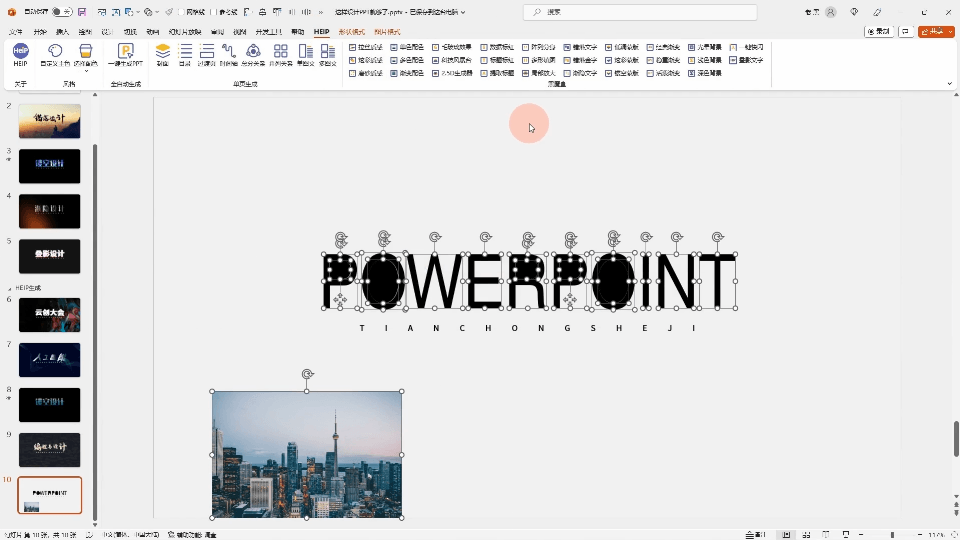
Task: Click the accessibility check status entry
Action: pyautogui.click(x=192, y=534)
